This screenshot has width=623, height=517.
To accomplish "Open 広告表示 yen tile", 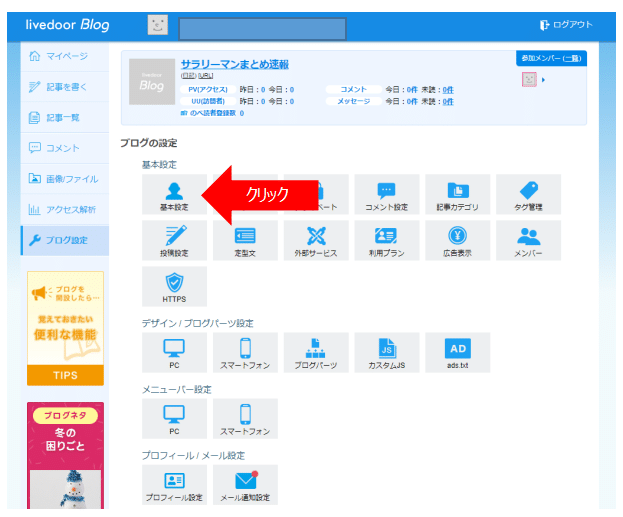I will click(457, 240).
